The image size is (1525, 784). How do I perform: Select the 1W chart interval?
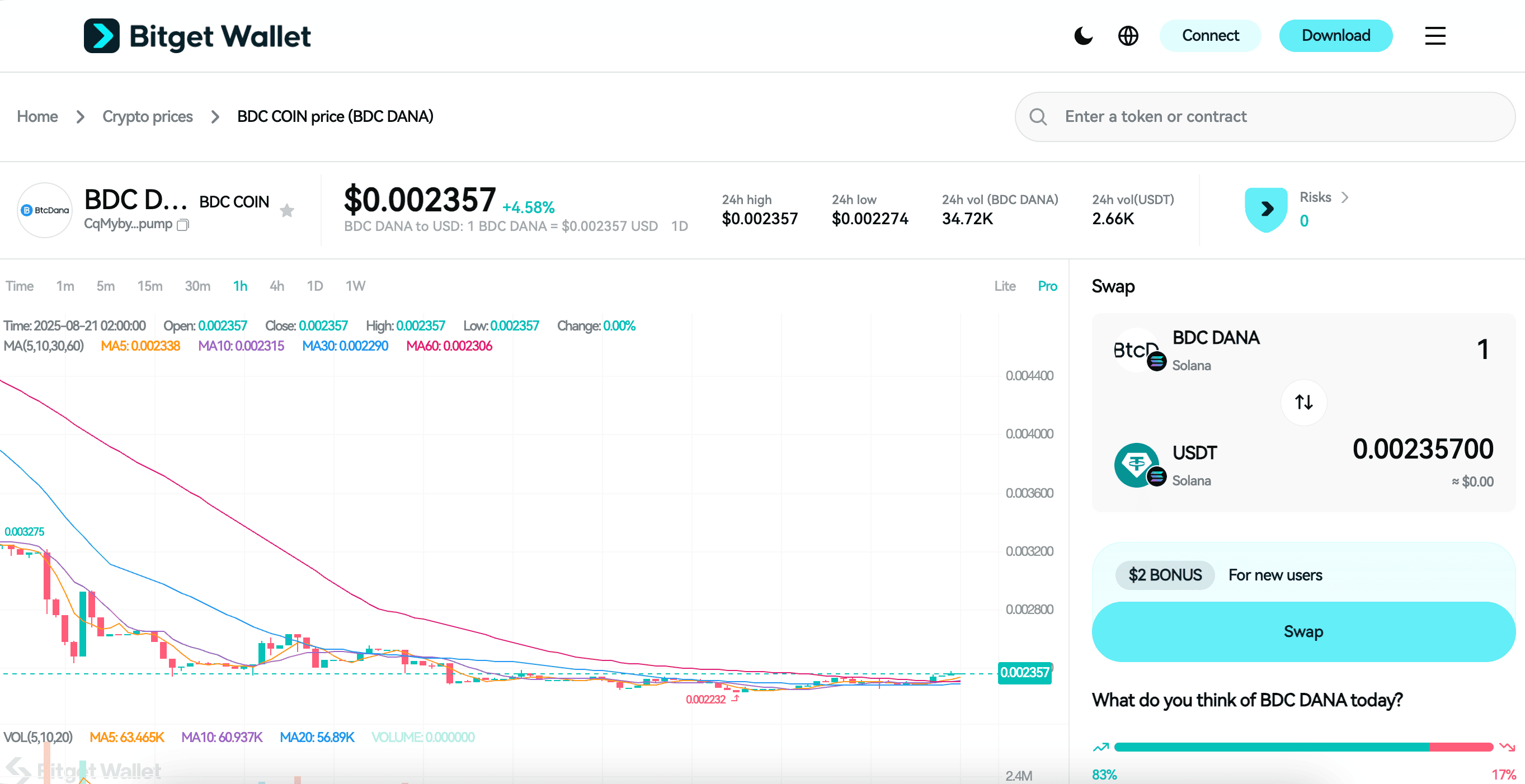tap(355, 286)
